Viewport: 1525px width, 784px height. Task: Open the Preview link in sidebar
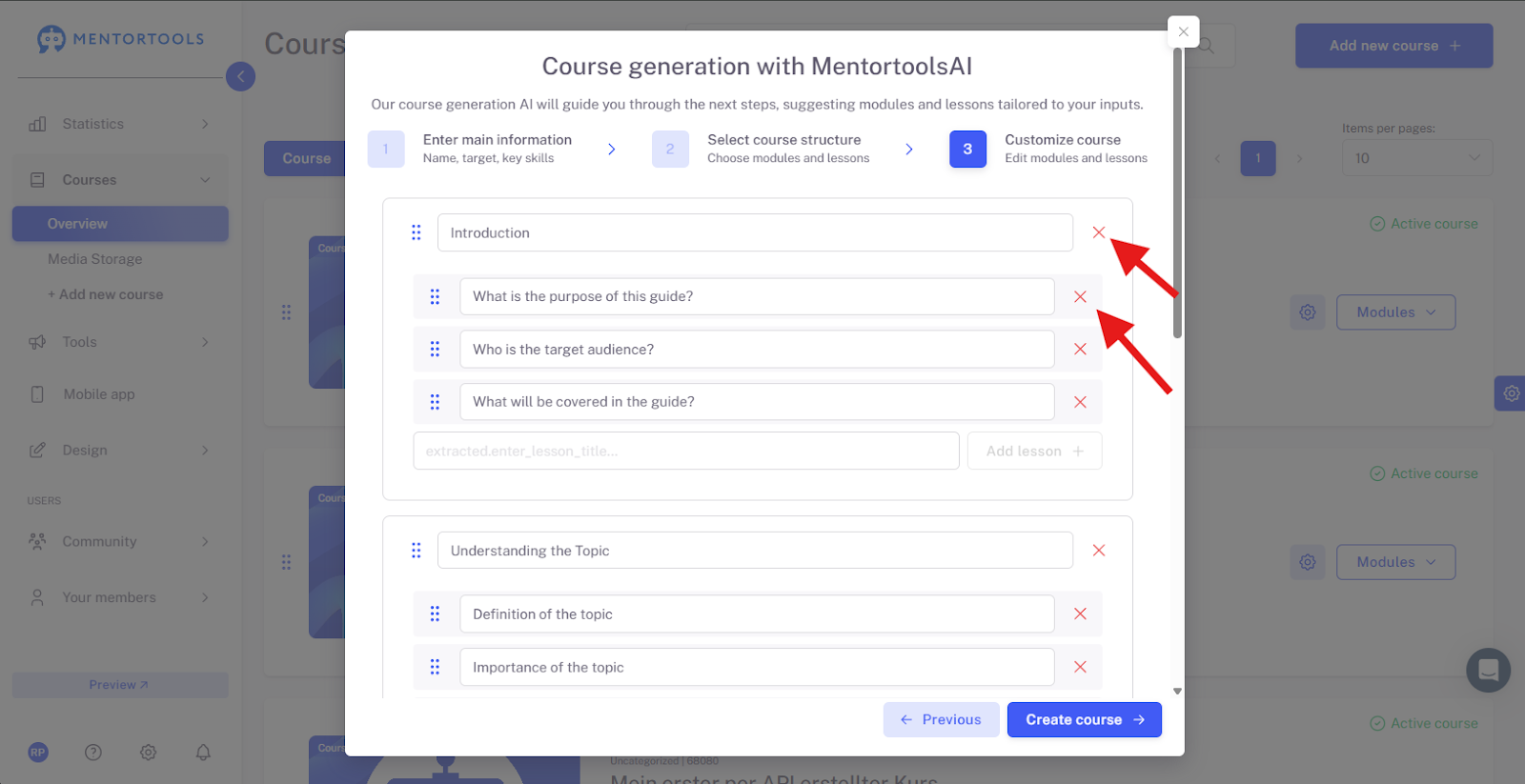120,685
